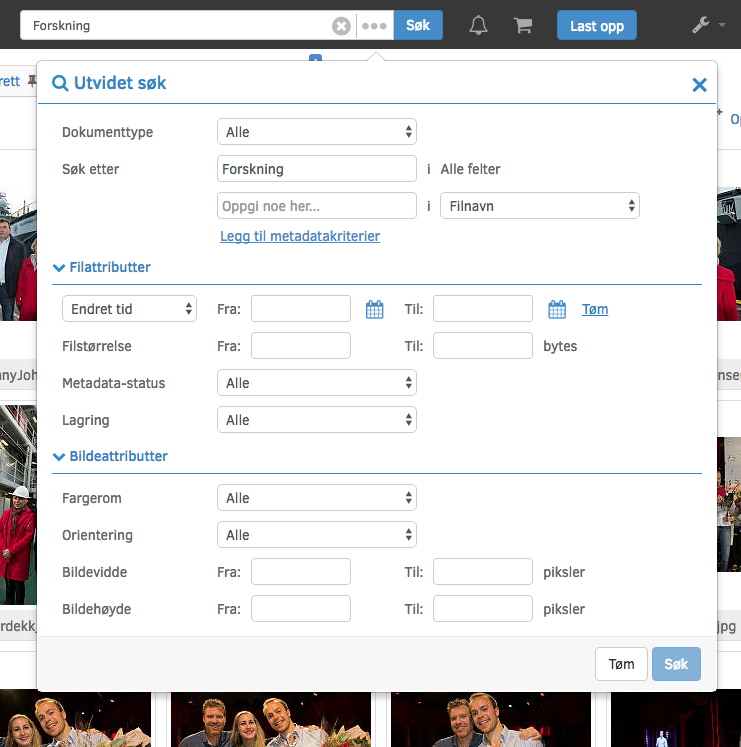Open the Fra date calendar picker
This screenshot has width=741, height=747.
[374, 310]
